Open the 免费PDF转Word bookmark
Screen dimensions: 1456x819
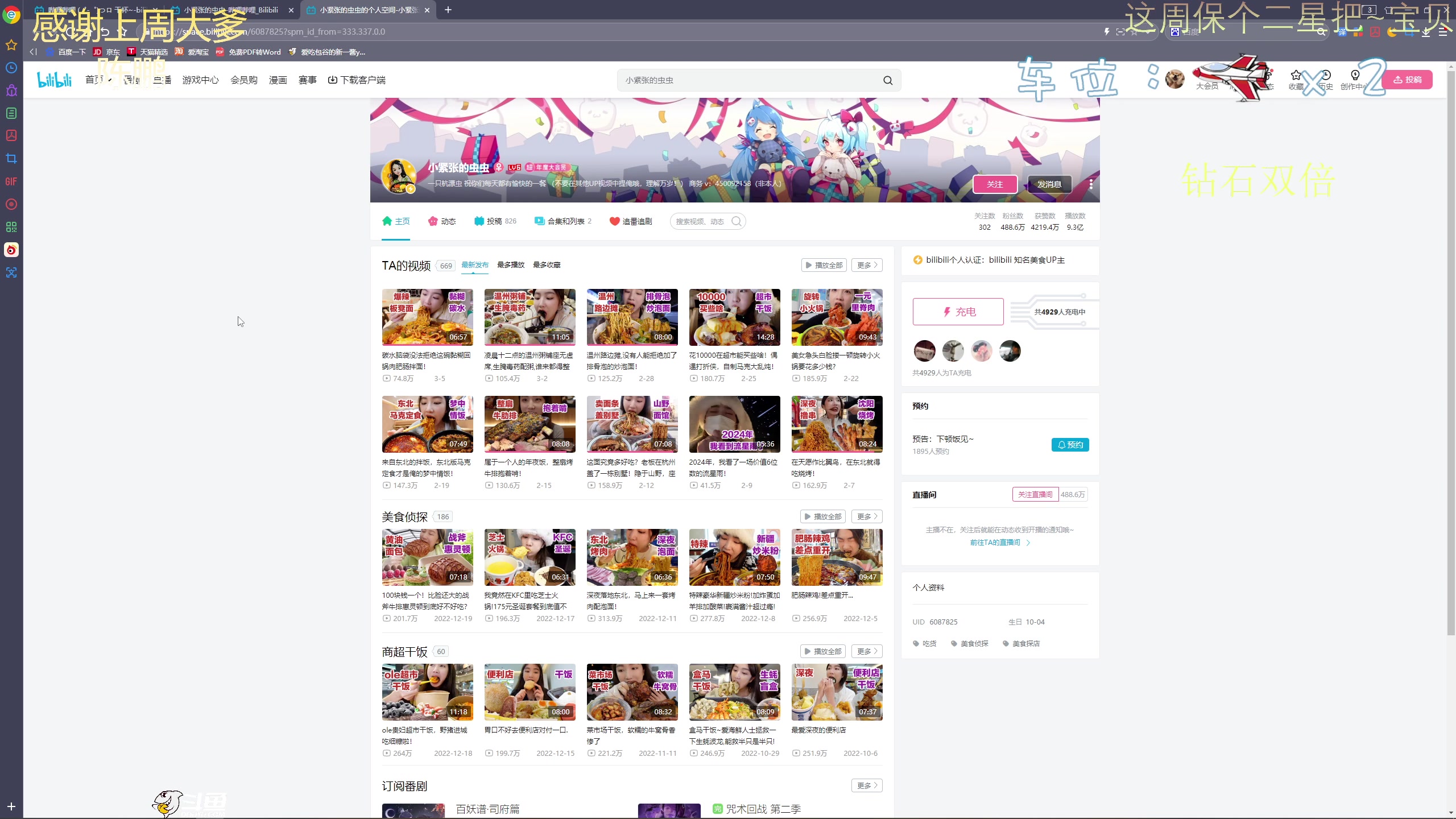[x=249, y=52]
